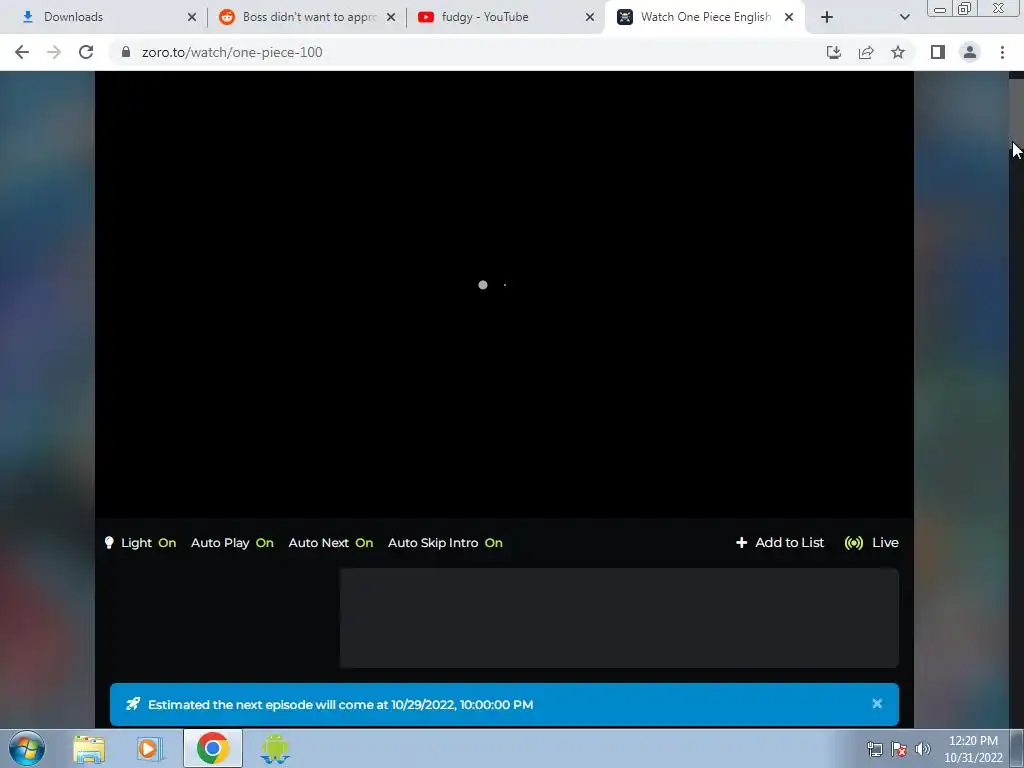Open Chrome side panel

(x=938, y=52)
